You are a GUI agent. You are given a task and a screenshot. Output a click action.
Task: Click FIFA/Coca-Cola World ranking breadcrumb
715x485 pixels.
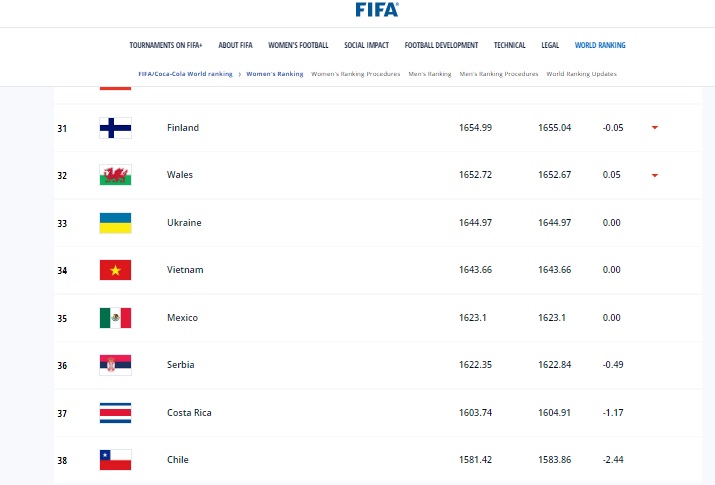click(x=186, y=74)
